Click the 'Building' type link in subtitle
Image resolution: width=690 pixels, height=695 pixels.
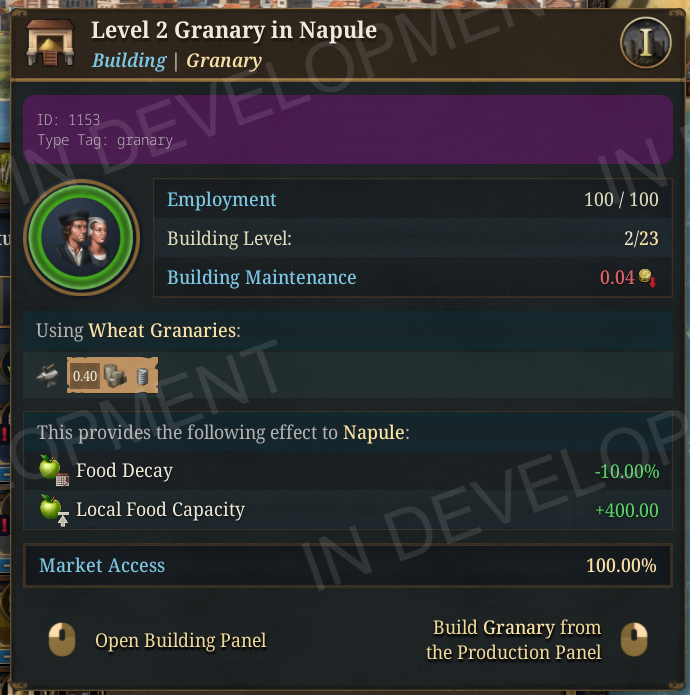129,60
